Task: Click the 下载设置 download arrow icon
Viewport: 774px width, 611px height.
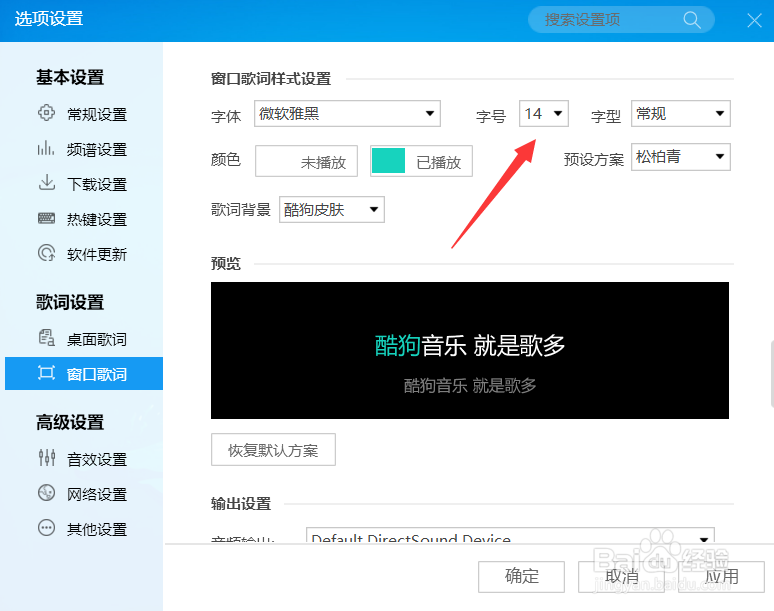Action: pyautogui.click(x=46, y=183)
